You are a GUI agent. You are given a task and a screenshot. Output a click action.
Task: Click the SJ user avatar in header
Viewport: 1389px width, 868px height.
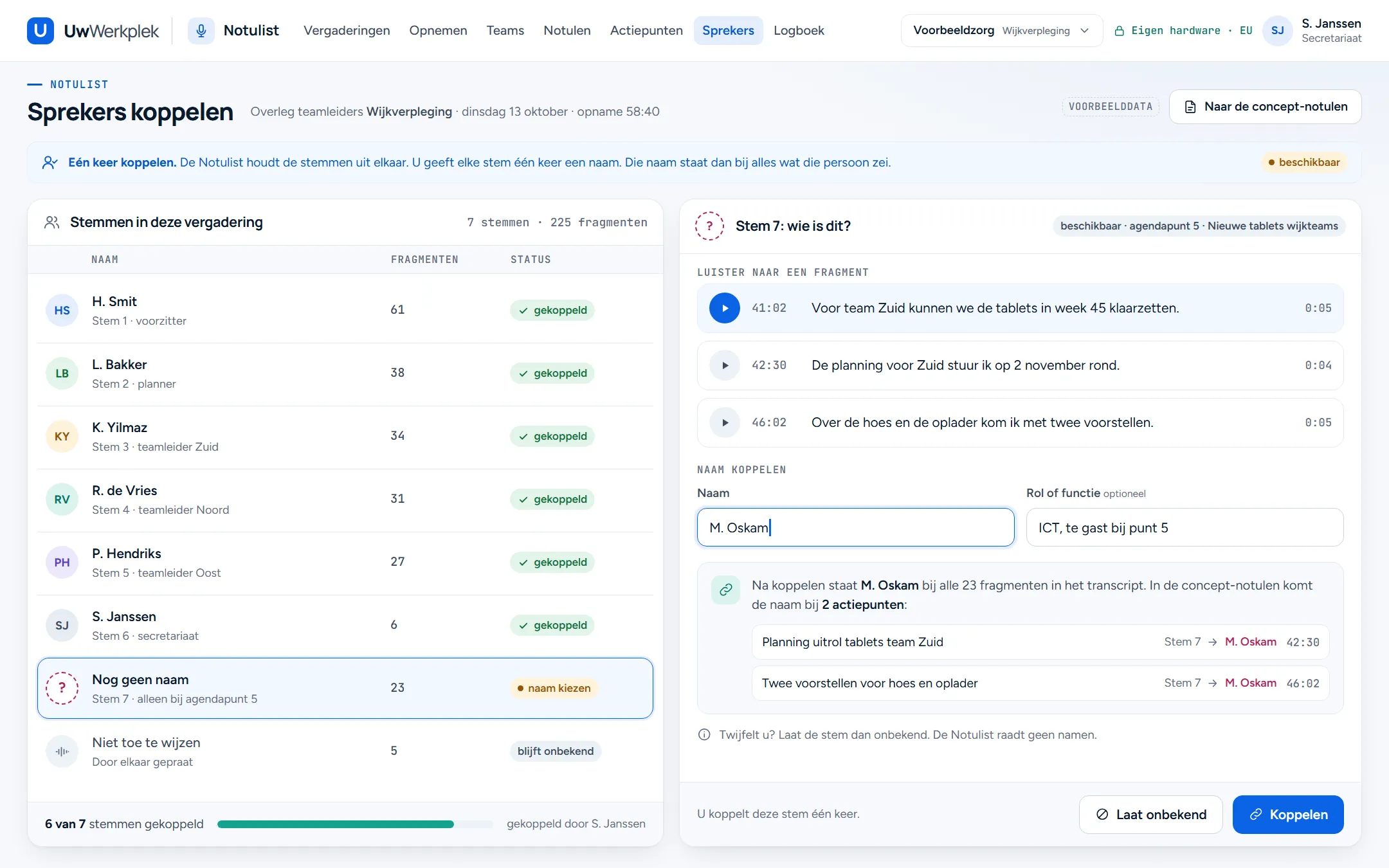point(1277,30)
